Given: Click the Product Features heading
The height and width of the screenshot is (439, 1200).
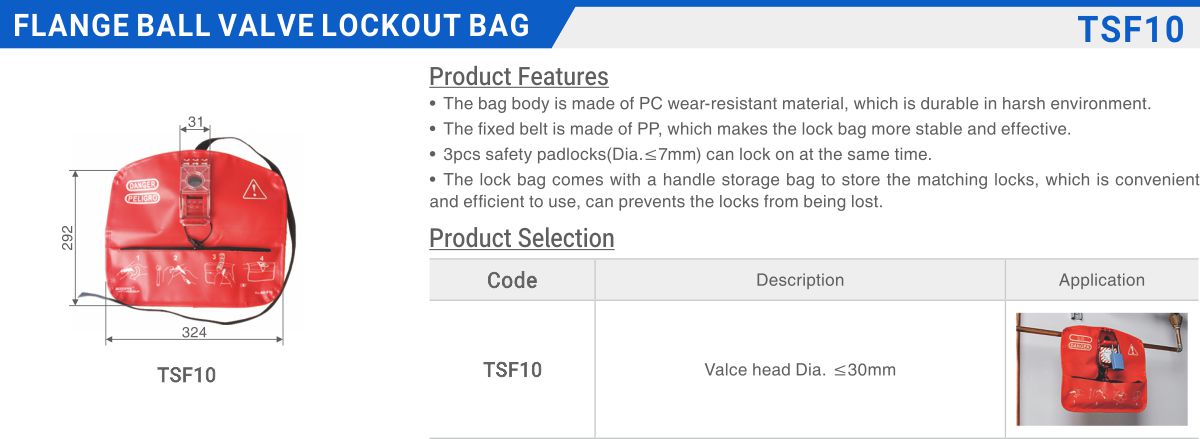Looking at the screenshot, I should pos(518,76).
